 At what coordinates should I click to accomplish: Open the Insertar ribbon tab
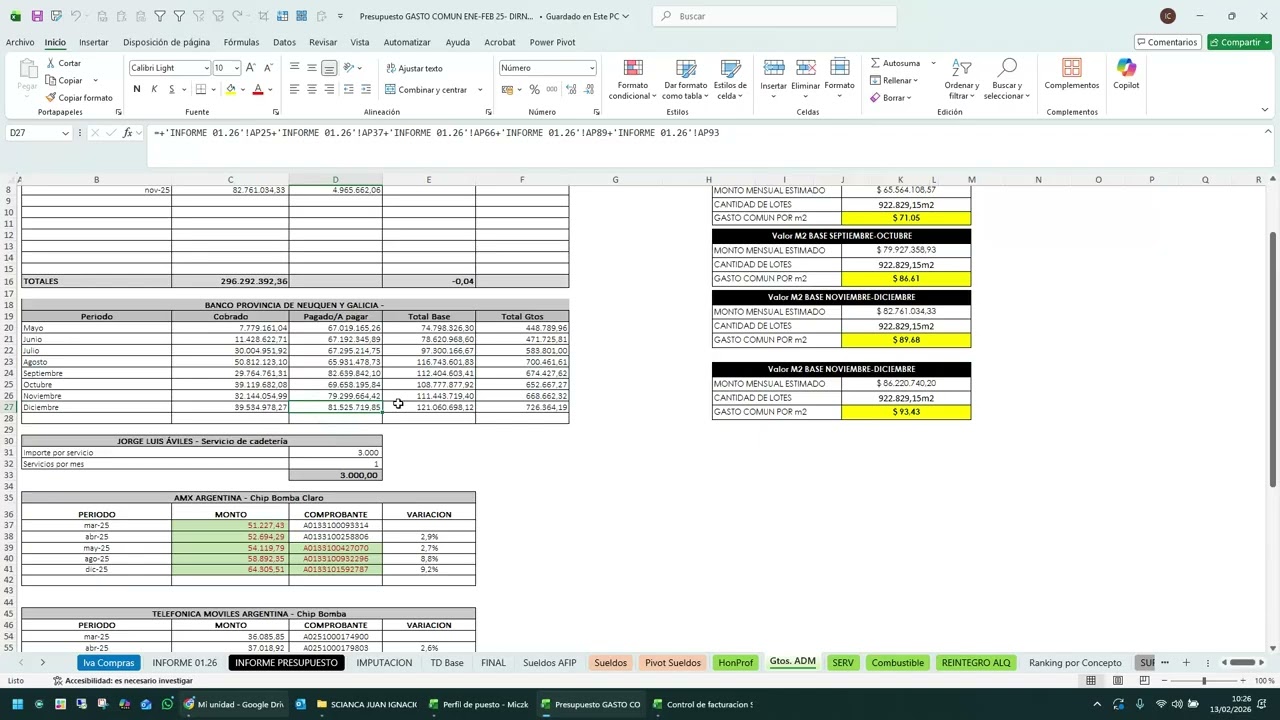click(x=93, y=42)
